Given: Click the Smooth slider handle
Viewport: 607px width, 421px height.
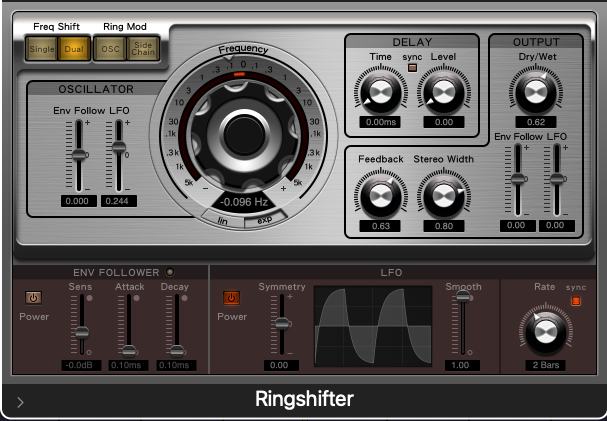Looking at the screenshot, I should 463,296.
